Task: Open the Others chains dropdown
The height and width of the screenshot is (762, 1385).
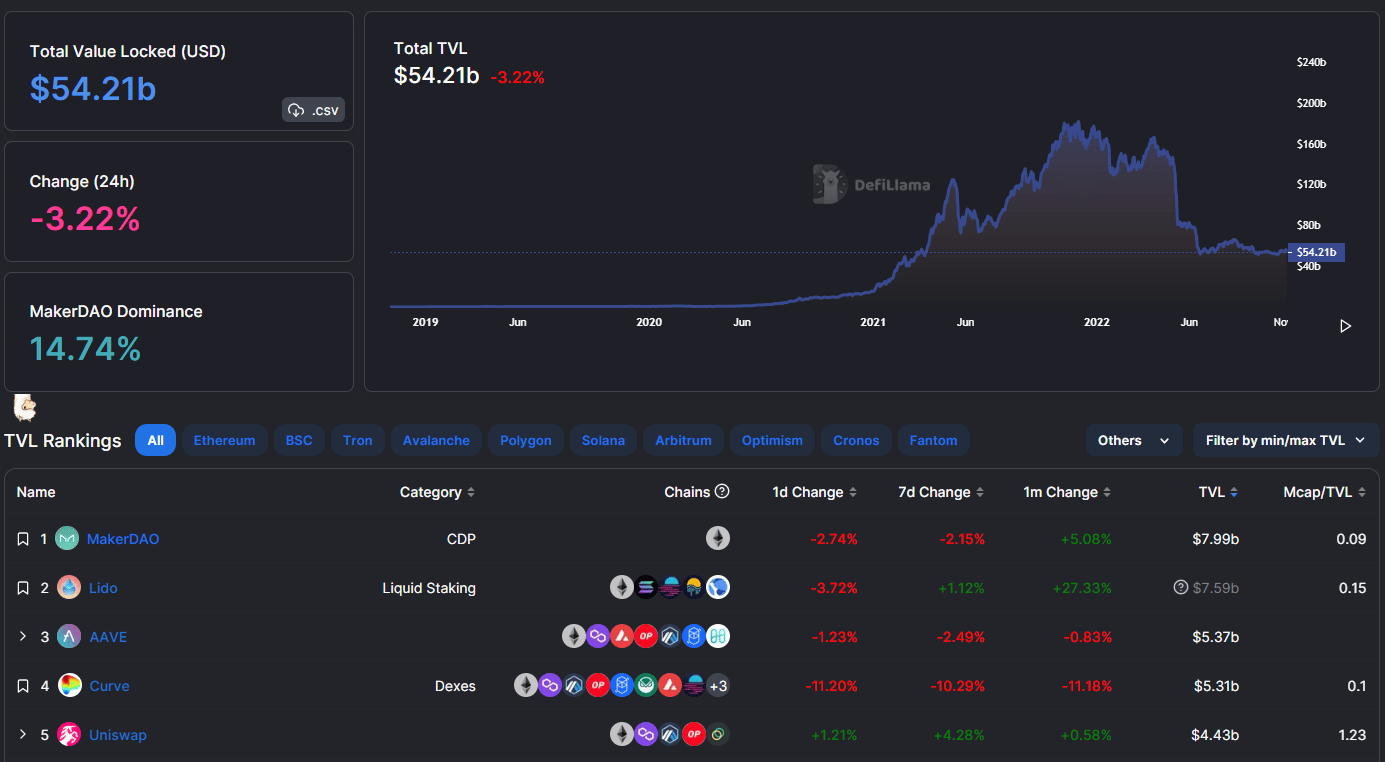Action: [1133, 440]
